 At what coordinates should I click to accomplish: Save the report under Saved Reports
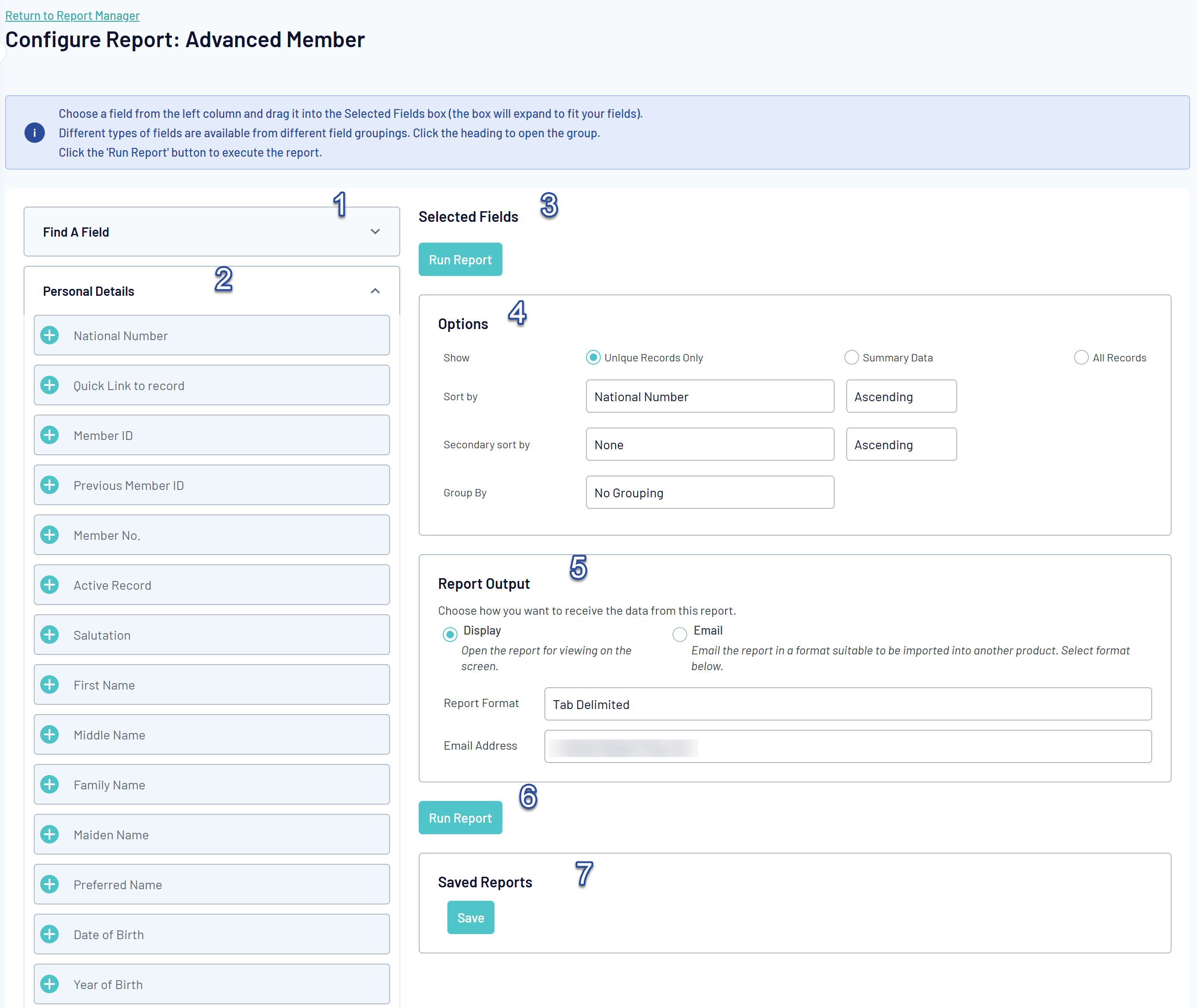pos(470,917)
